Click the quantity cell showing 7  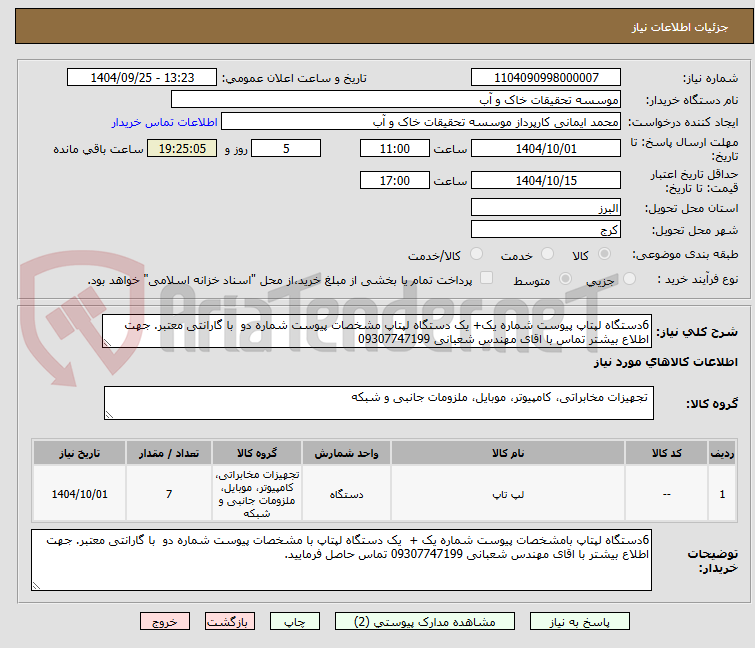[169, 494]
